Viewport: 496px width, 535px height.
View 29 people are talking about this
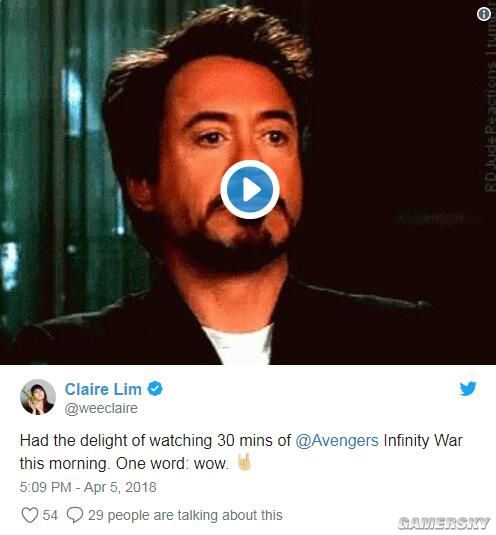click(x=185, y=515)
